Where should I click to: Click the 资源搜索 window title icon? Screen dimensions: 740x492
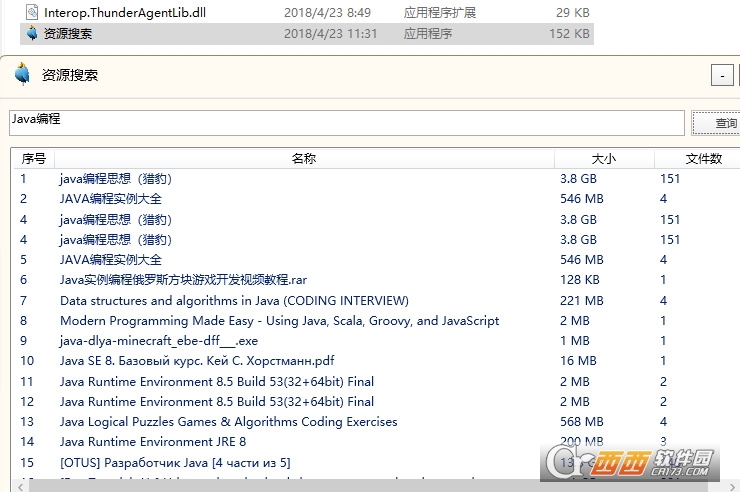pos(22,74)
